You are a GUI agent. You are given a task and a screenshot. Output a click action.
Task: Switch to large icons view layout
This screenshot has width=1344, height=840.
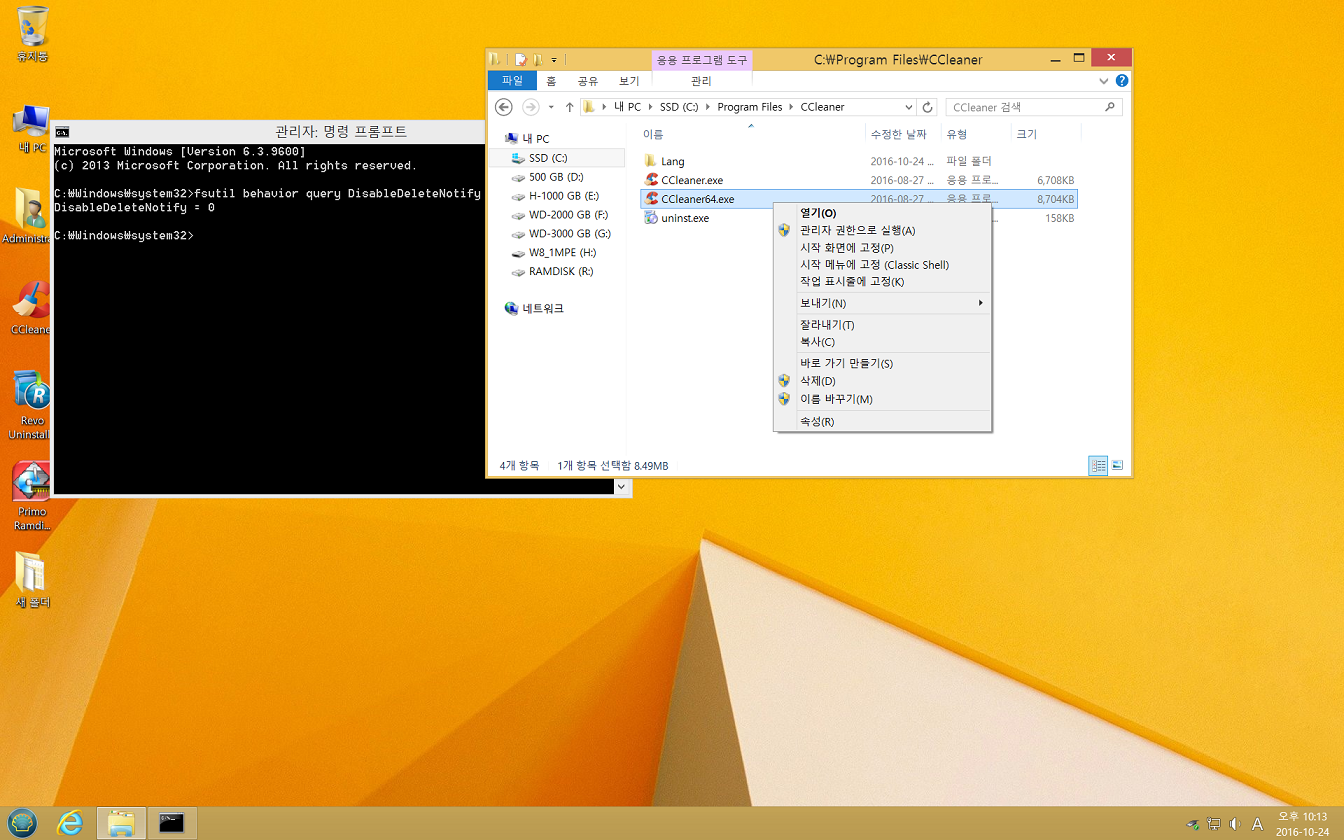tap(1118, 465)
